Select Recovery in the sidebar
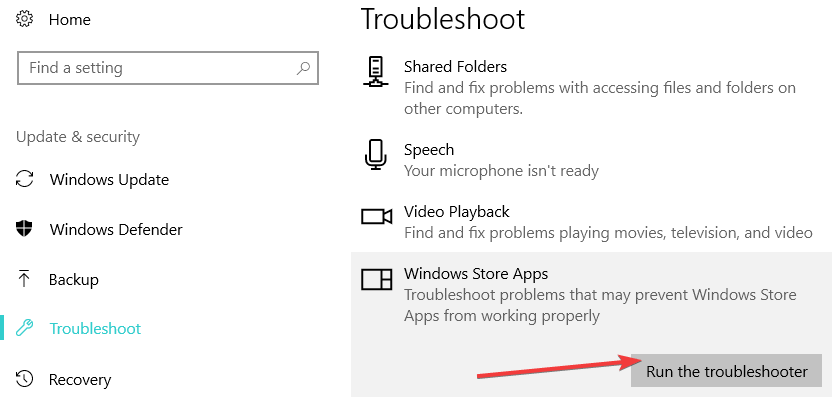The image size is (836, 403). [80, 379]
